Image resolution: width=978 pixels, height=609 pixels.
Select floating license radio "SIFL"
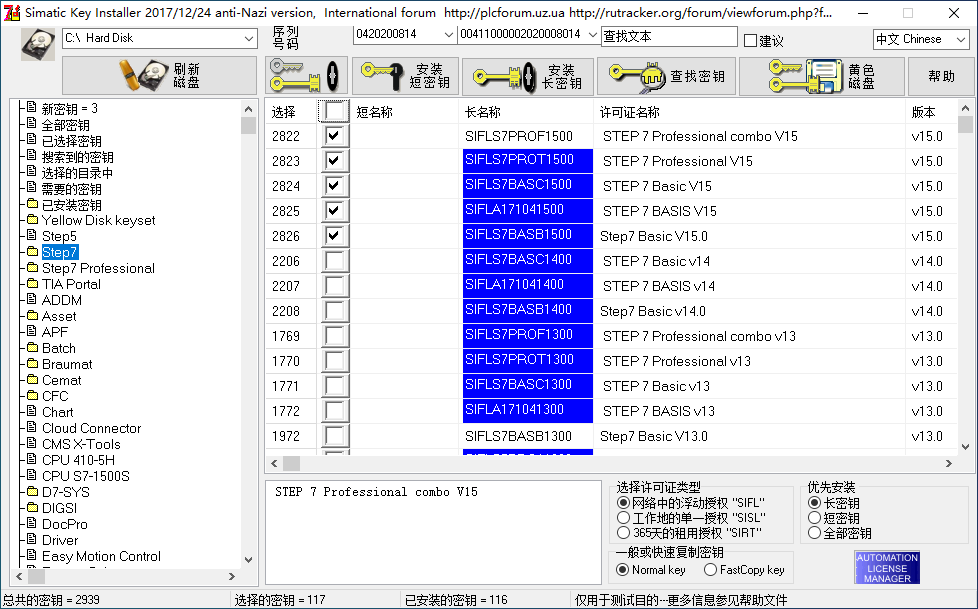pos(622,503)
